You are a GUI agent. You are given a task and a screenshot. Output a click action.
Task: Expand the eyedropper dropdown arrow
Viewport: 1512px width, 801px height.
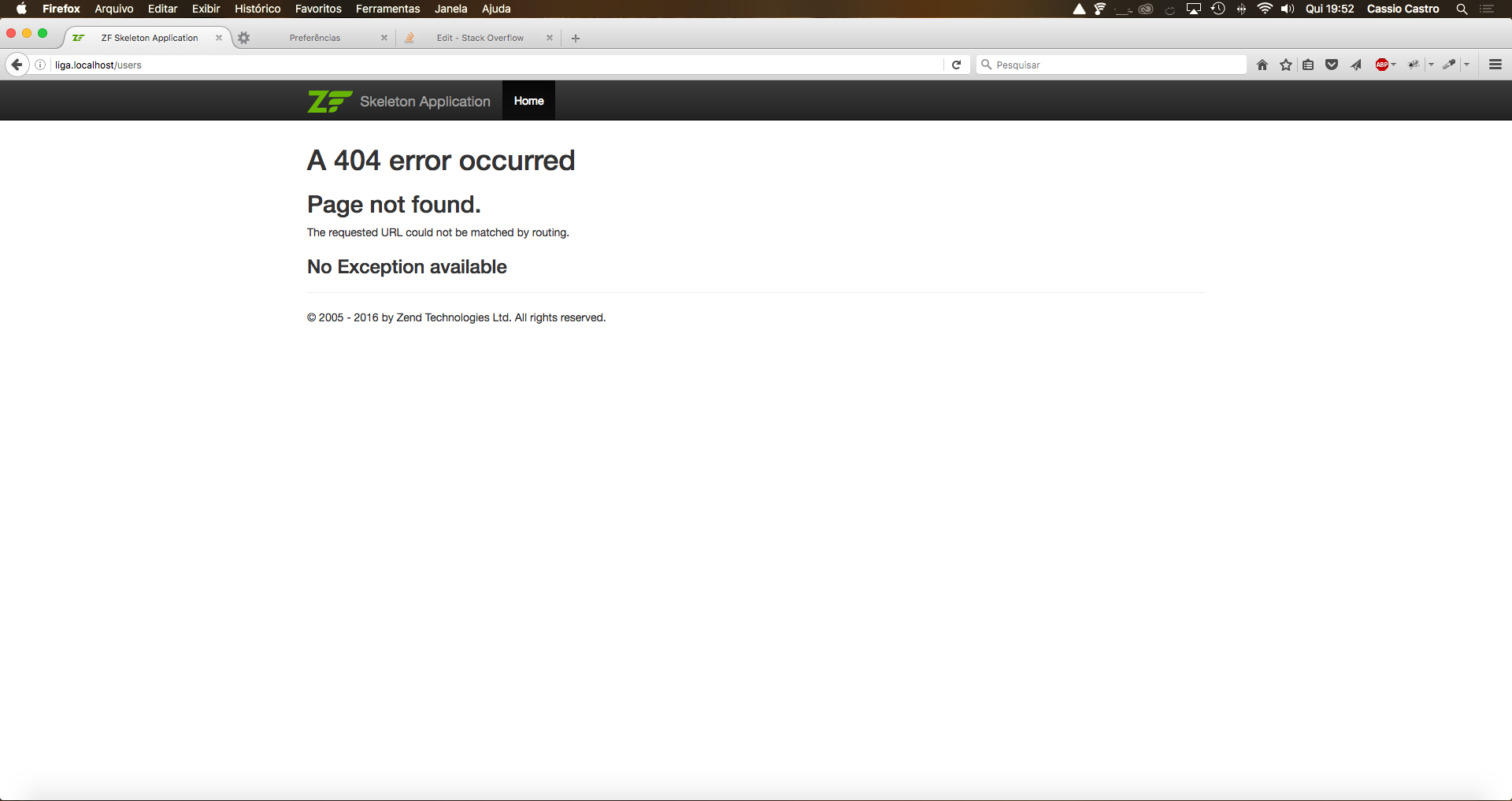pyautogui.click(x=1466, y=65)
